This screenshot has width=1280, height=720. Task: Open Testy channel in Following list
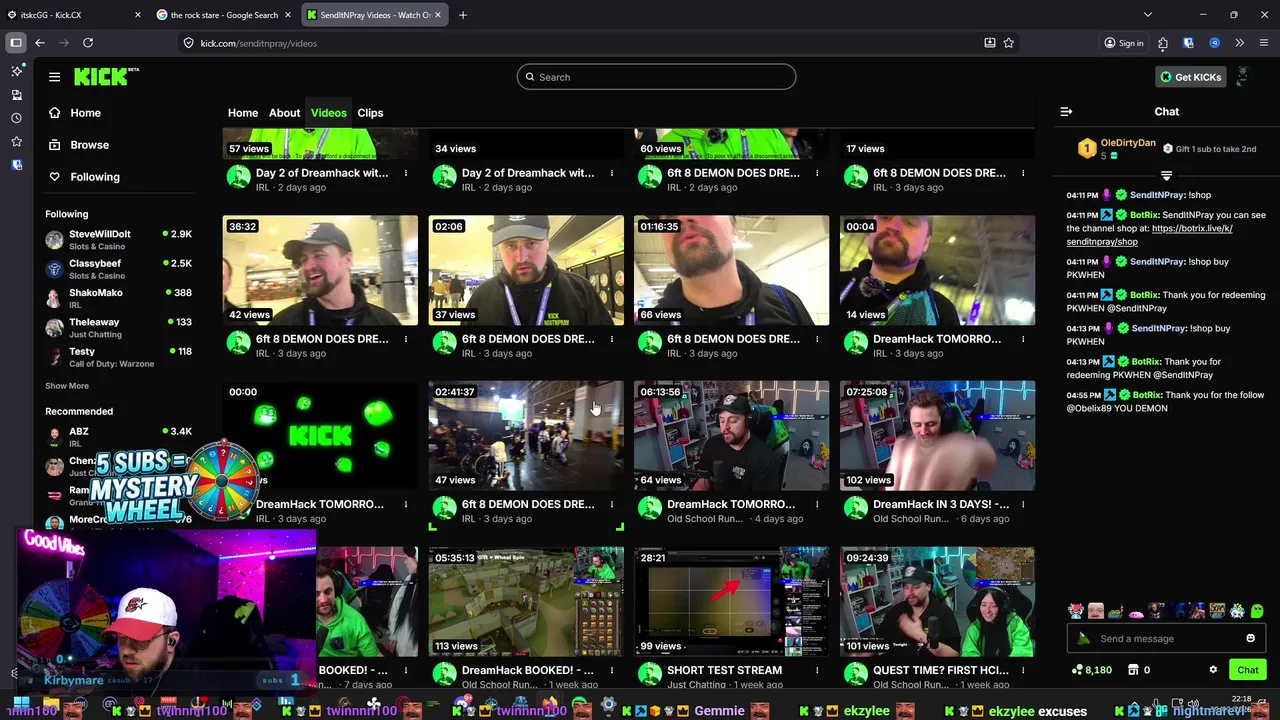pyautogui.click(x=118, y=357)
